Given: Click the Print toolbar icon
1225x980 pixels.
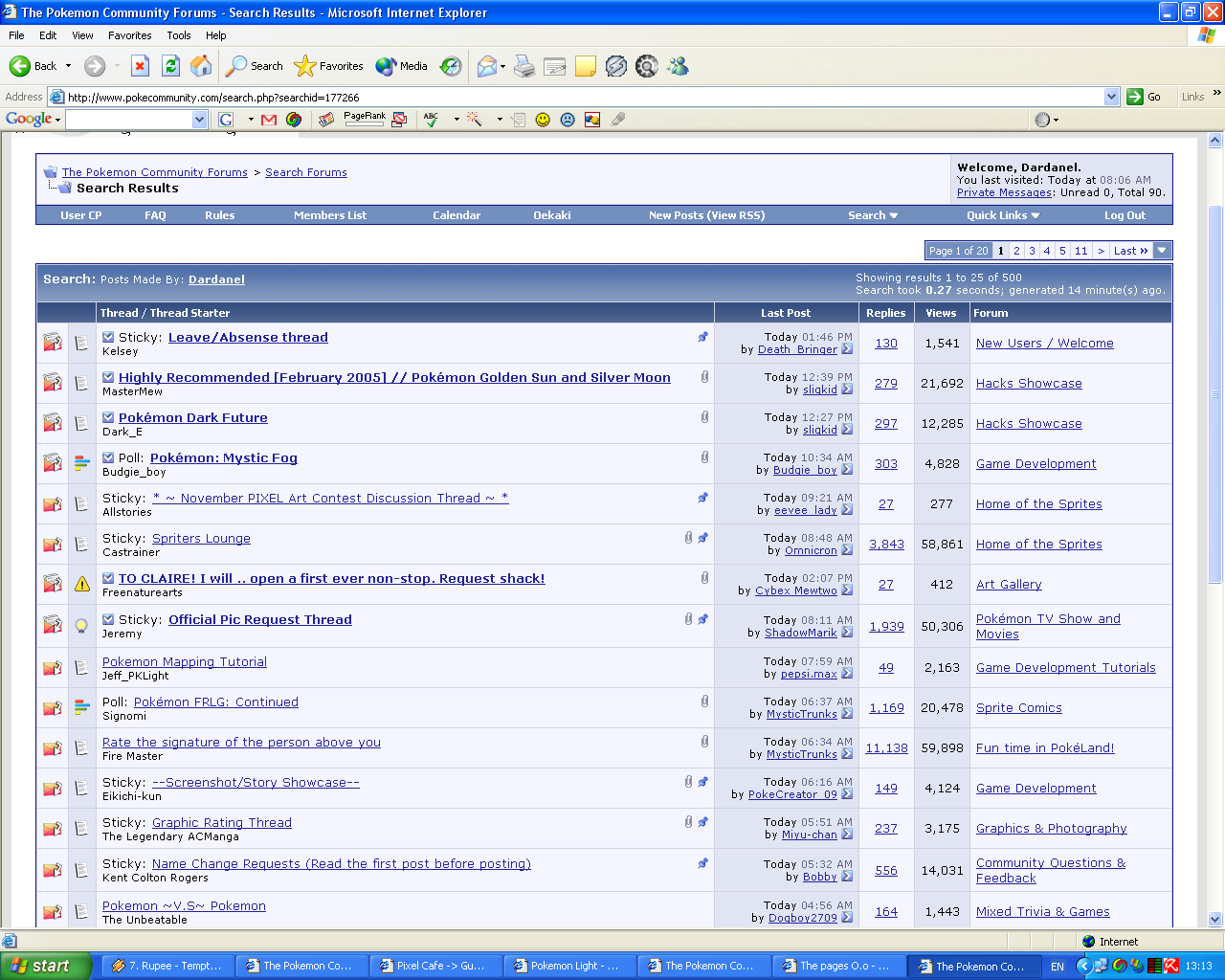Looking at the screenshot, I should coord(524,66).
